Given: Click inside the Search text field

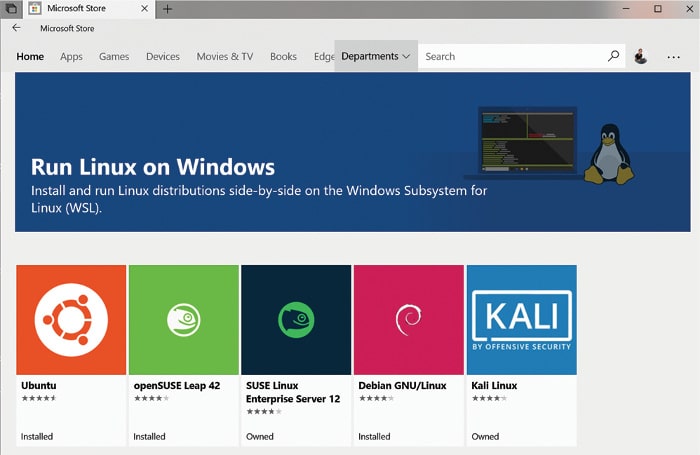Looking at the screenshot, I should point(510,57).
